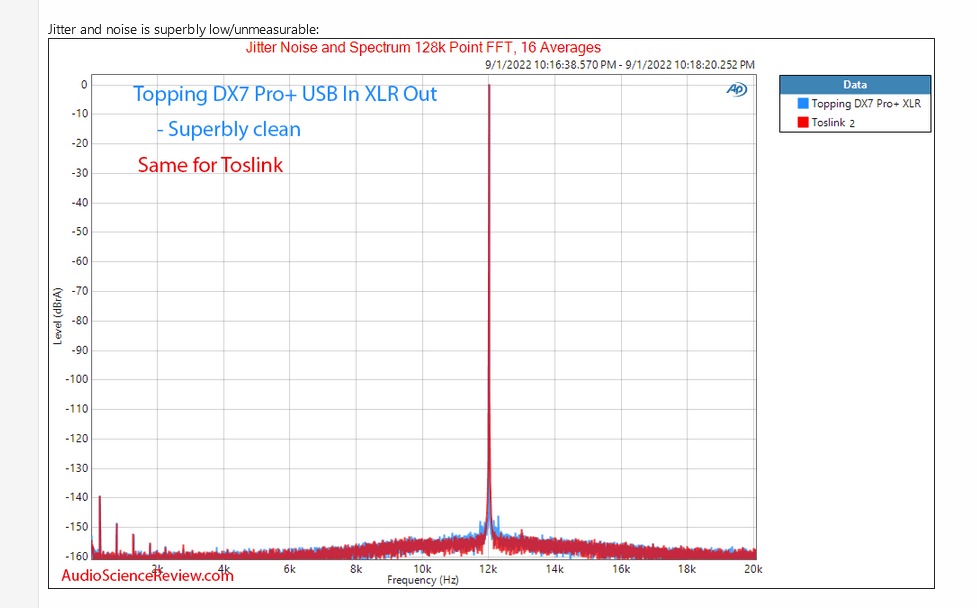Click the 18k frequency axis tick label
977x608 pixels.
(x=687, y=569)
